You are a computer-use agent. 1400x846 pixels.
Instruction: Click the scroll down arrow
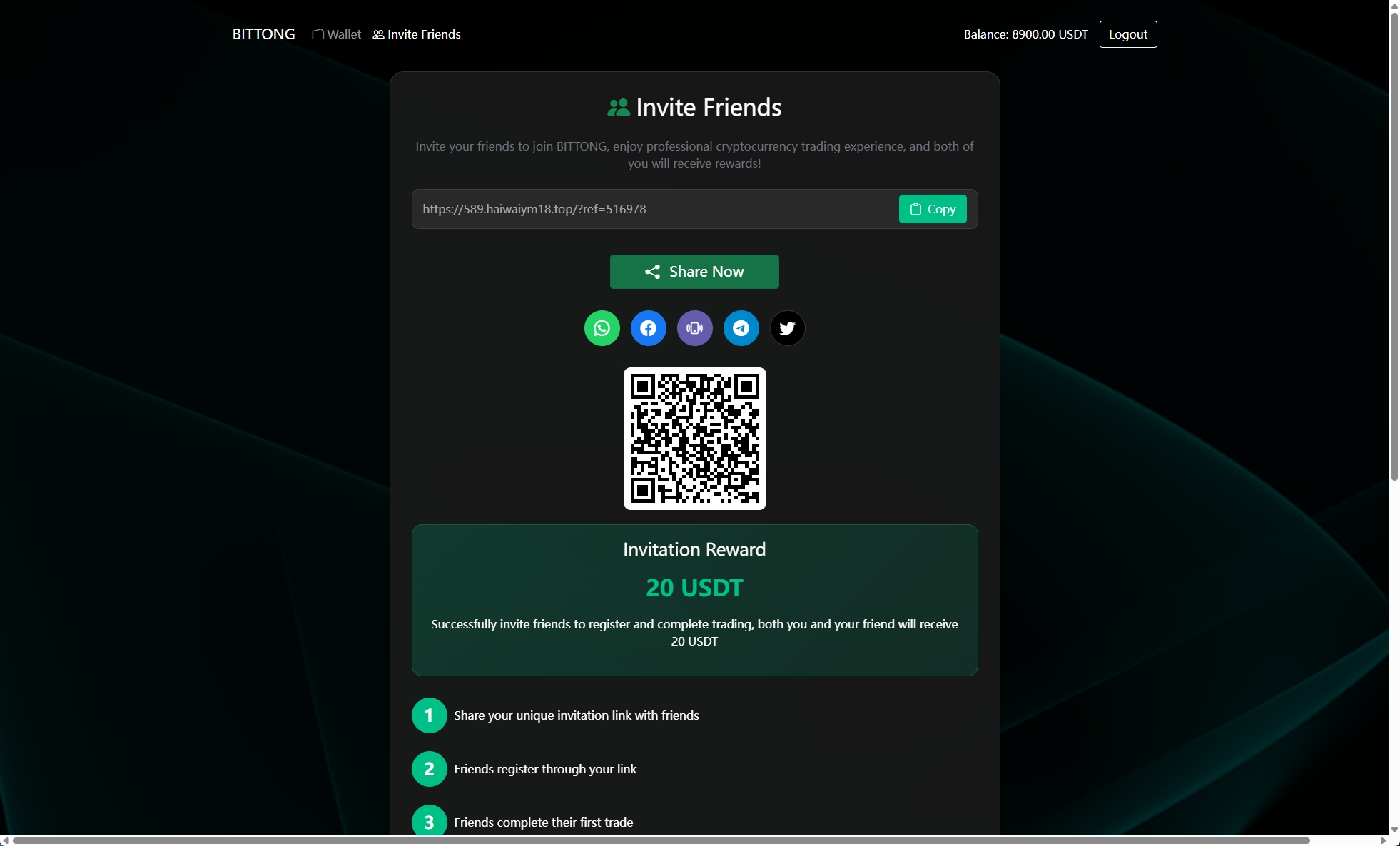[1394, 830]
